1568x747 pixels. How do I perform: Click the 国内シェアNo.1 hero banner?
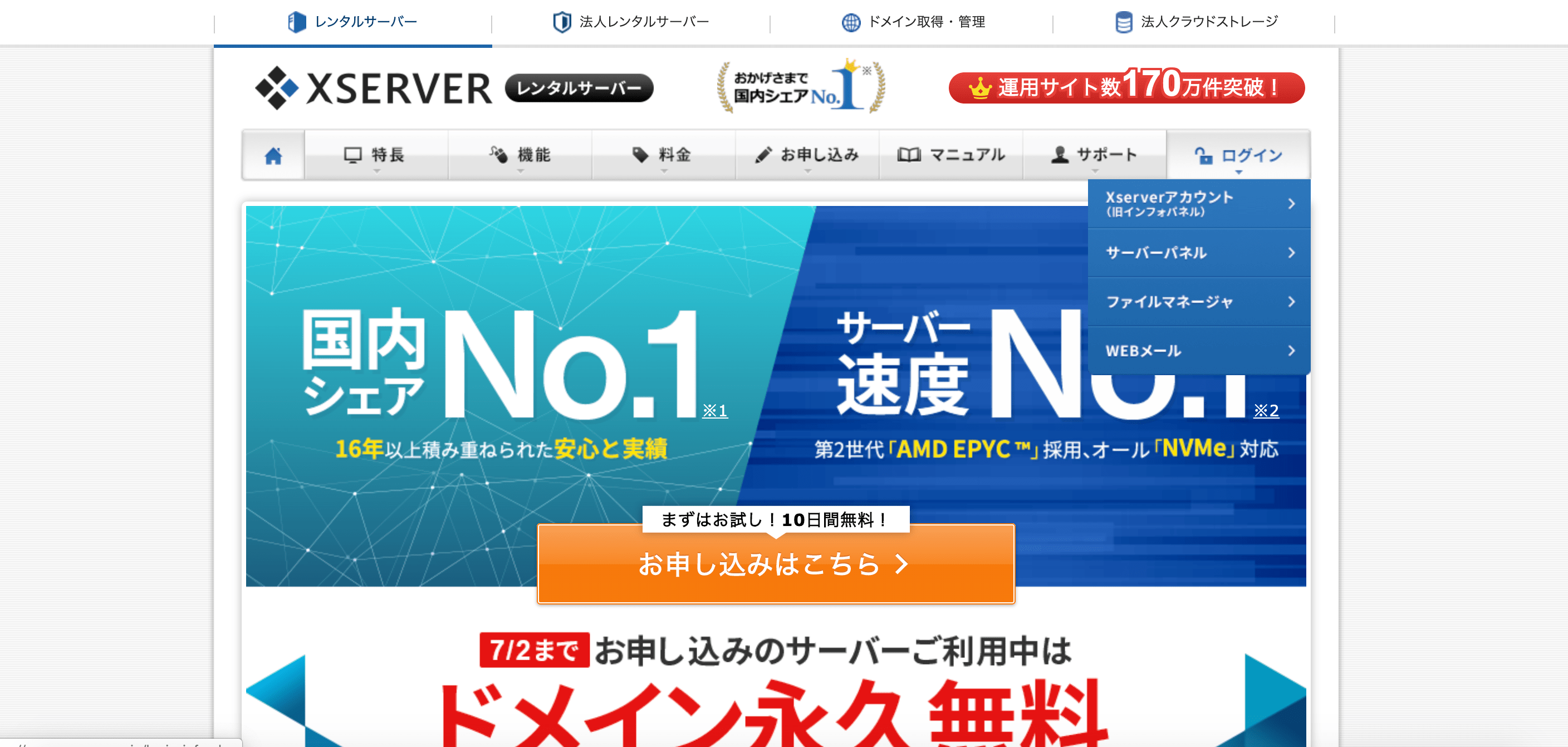coord(499,395)
